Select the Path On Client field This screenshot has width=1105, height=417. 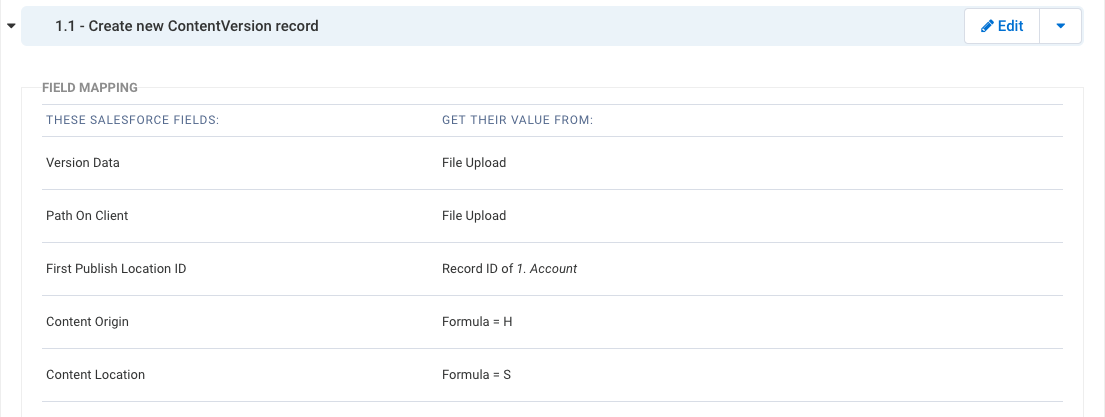click(87, 216)
